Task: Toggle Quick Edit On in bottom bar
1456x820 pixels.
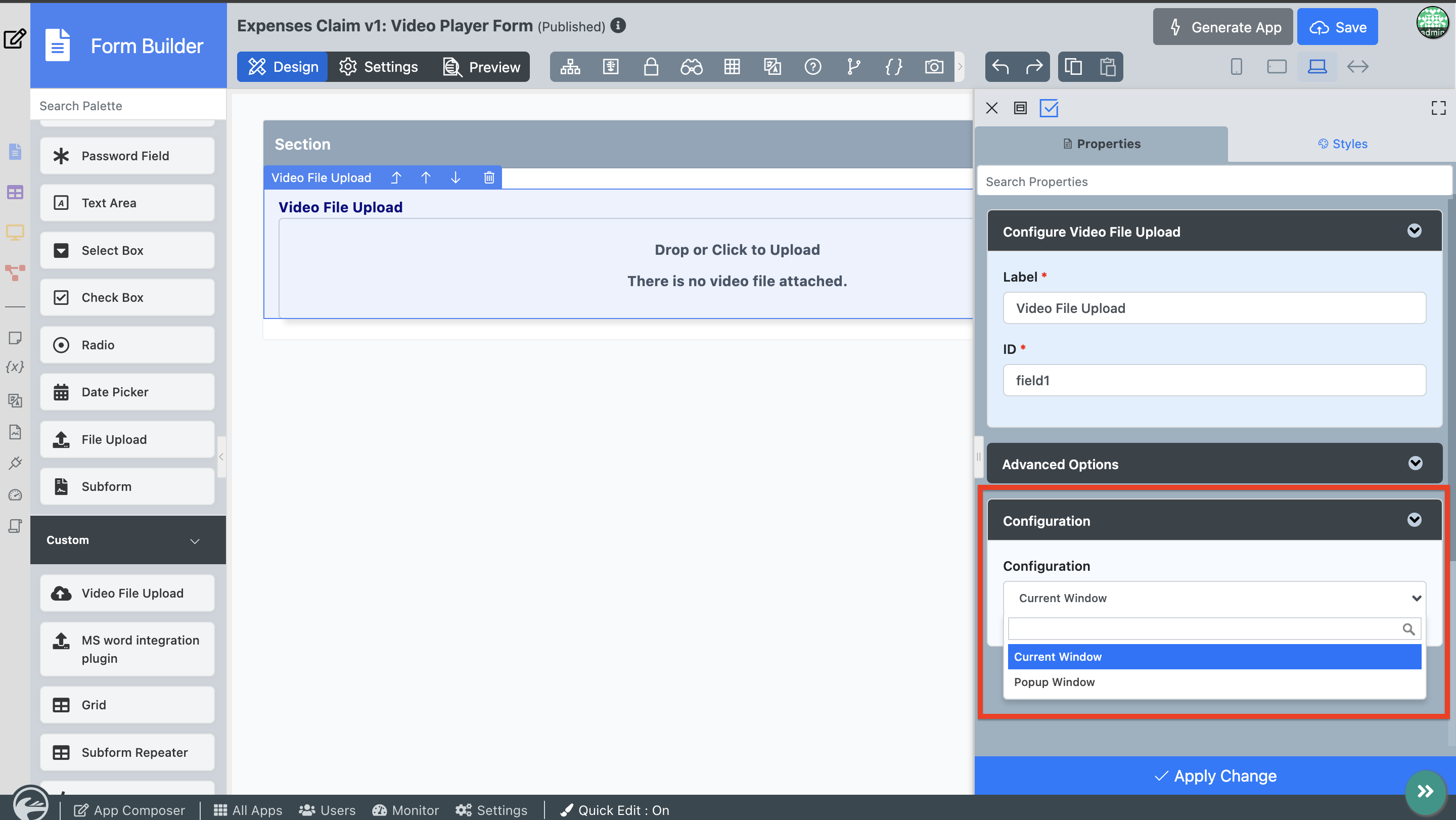Action: click(x=614, y=810)
